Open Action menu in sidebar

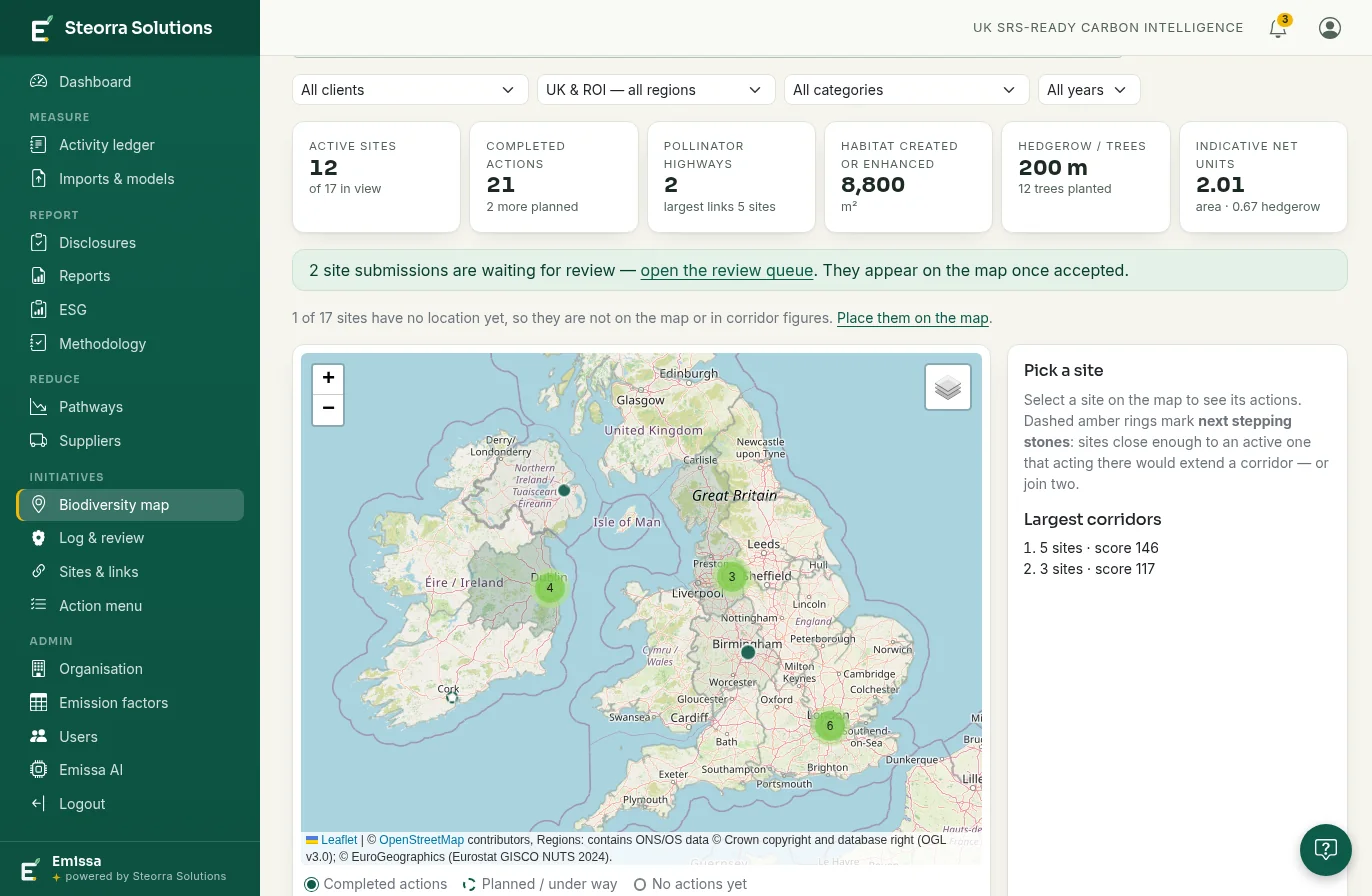pyautogui.click(x=130, y=606)
